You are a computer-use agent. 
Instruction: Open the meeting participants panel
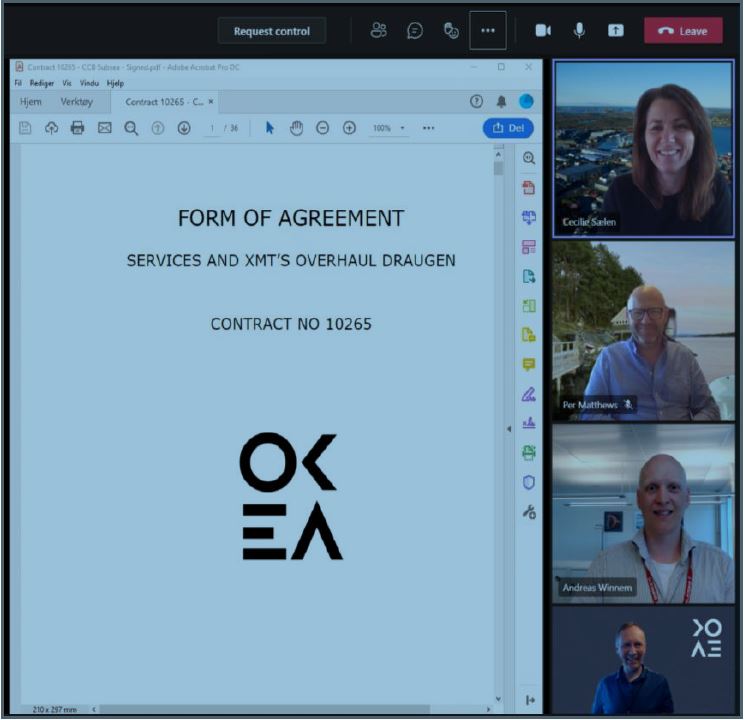point(378,31)
